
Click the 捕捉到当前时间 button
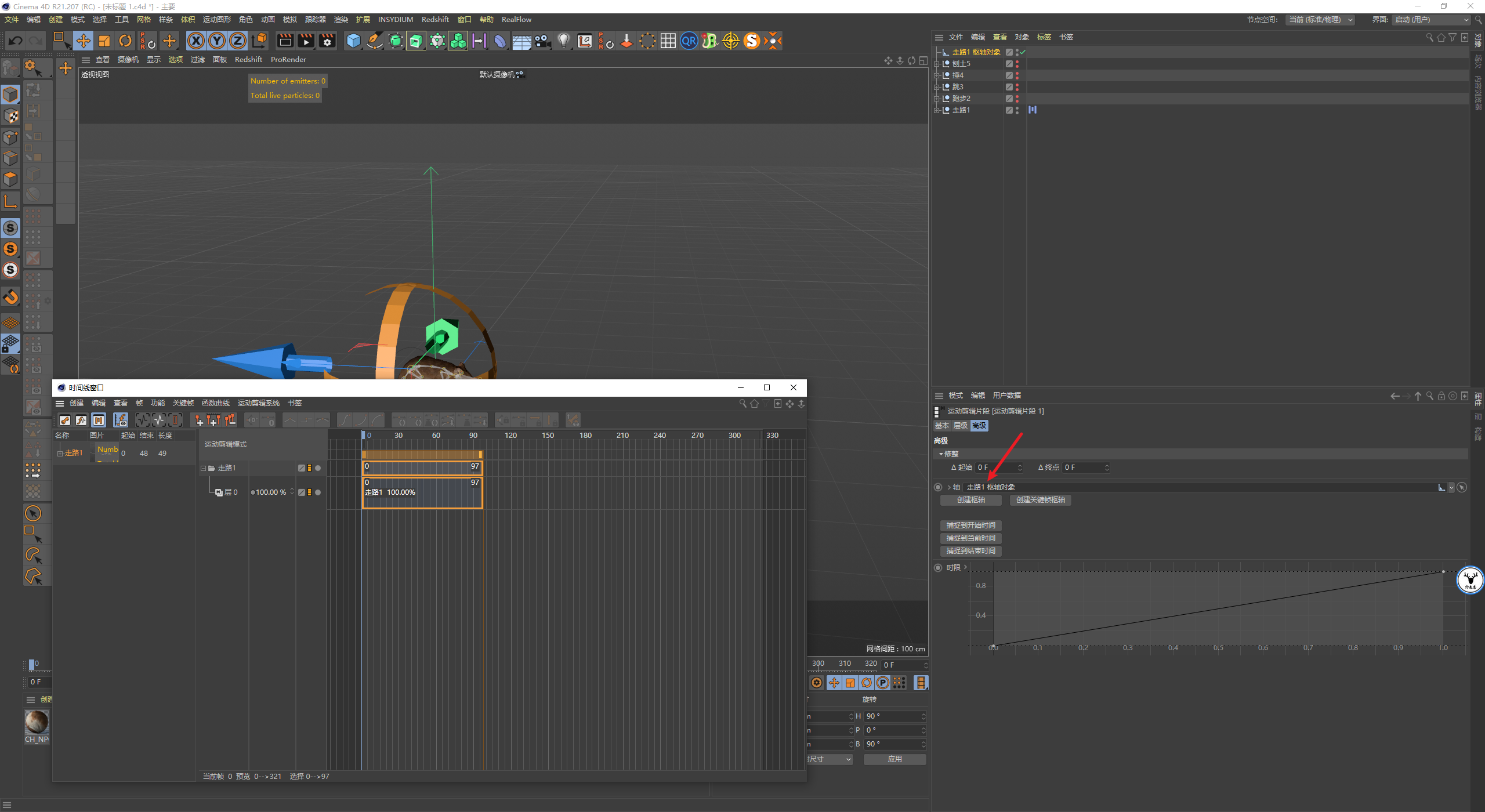[x=970, y=538]
